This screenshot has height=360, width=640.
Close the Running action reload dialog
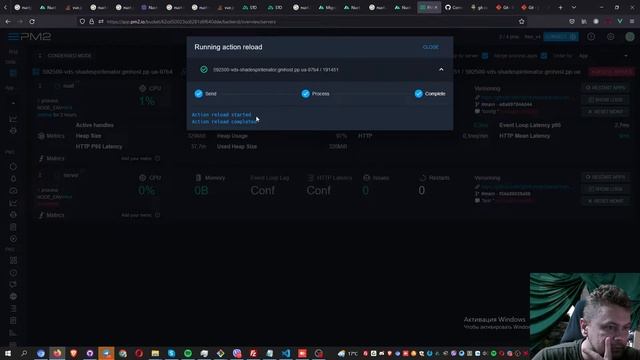coord(431,47)
